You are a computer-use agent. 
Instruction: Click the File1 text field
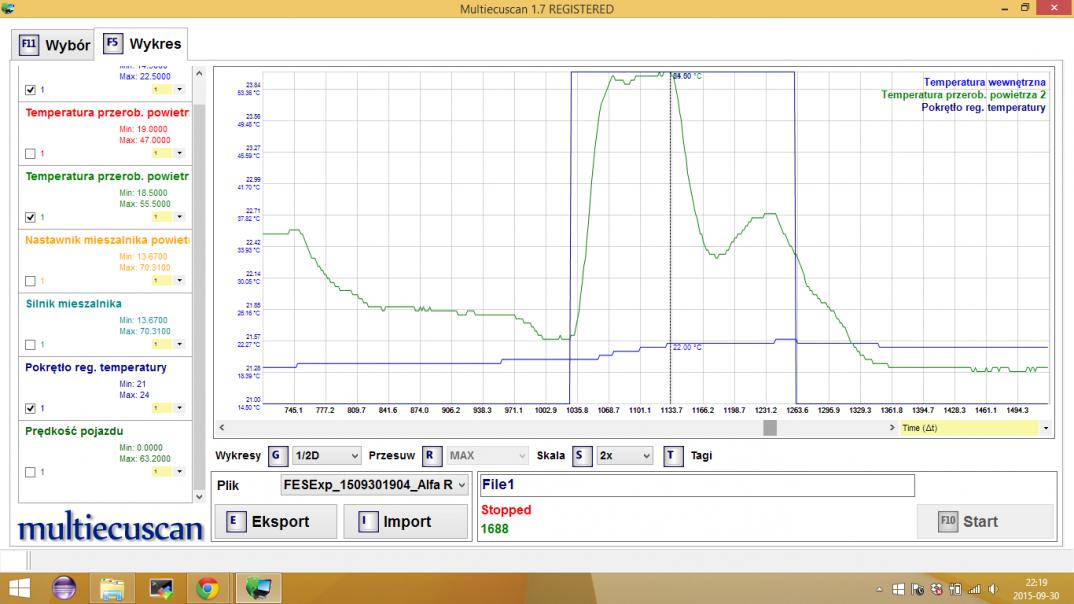click(x=697, y=485)
